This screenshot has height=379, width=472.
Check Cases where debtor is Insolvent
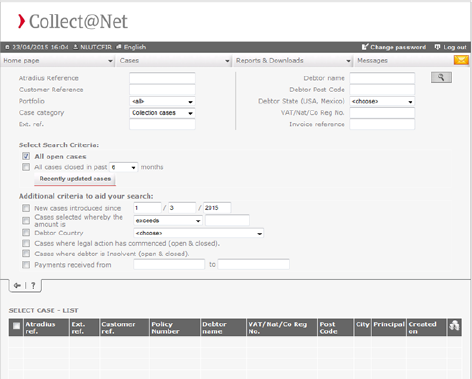(x=26, y=254)
